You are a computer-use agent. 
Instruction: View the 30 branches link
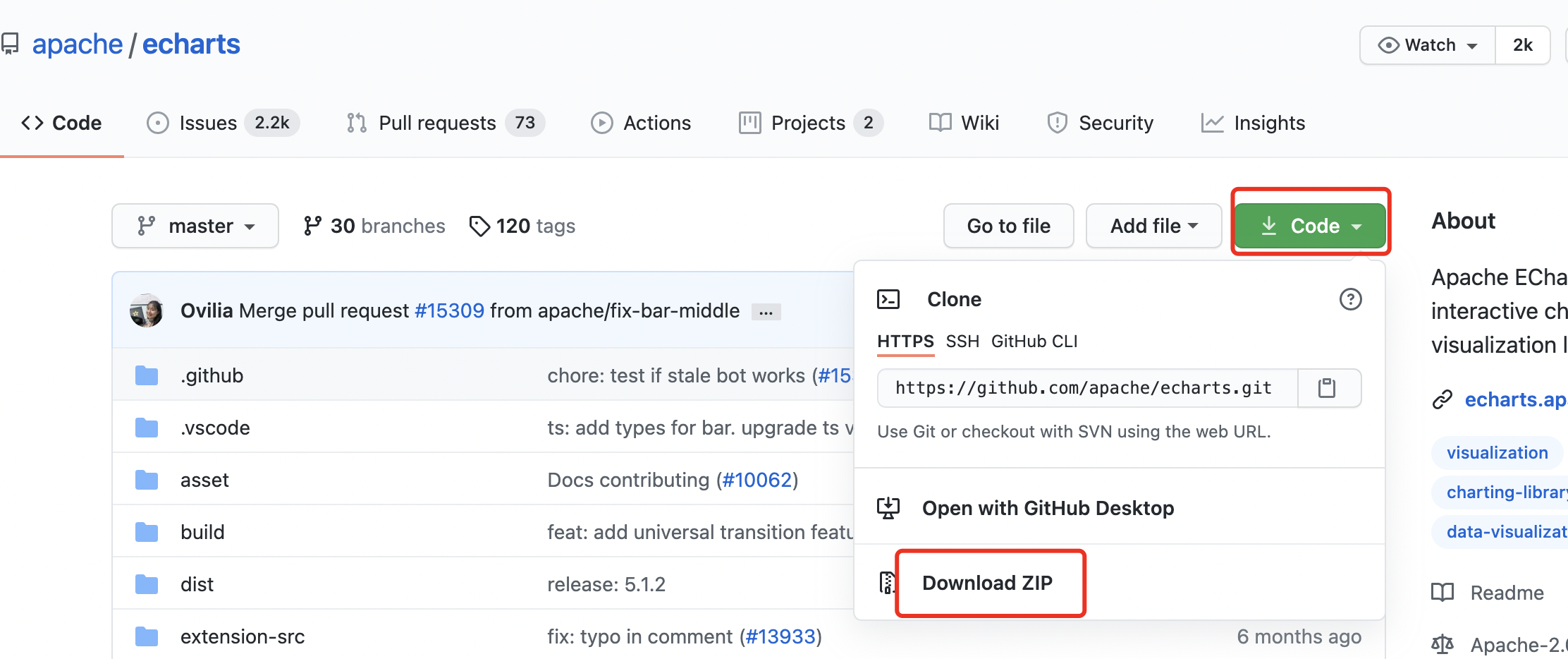(x=374, y=226)
